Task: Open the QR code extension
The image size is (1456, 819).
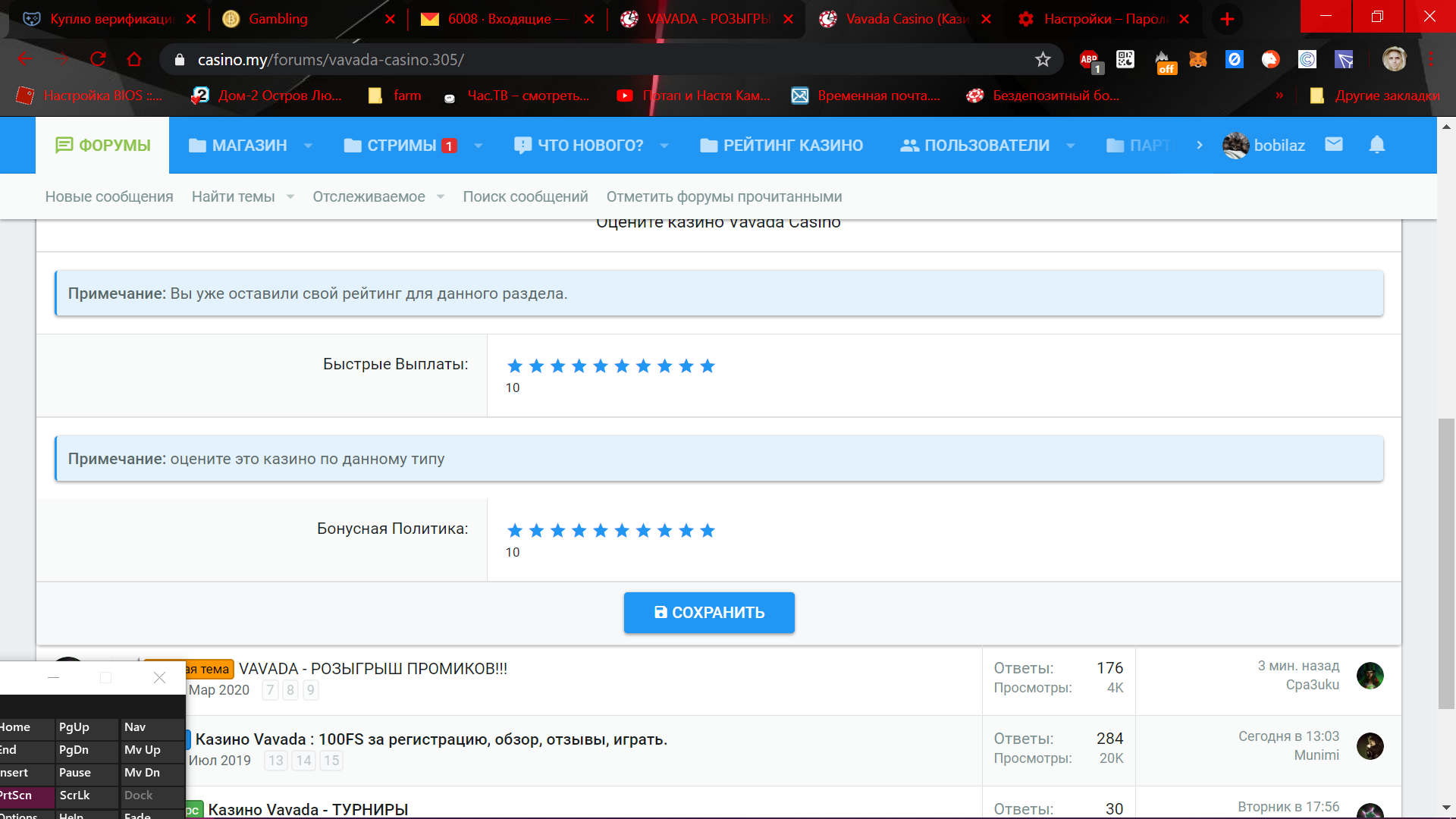Action: [1125, 59]
